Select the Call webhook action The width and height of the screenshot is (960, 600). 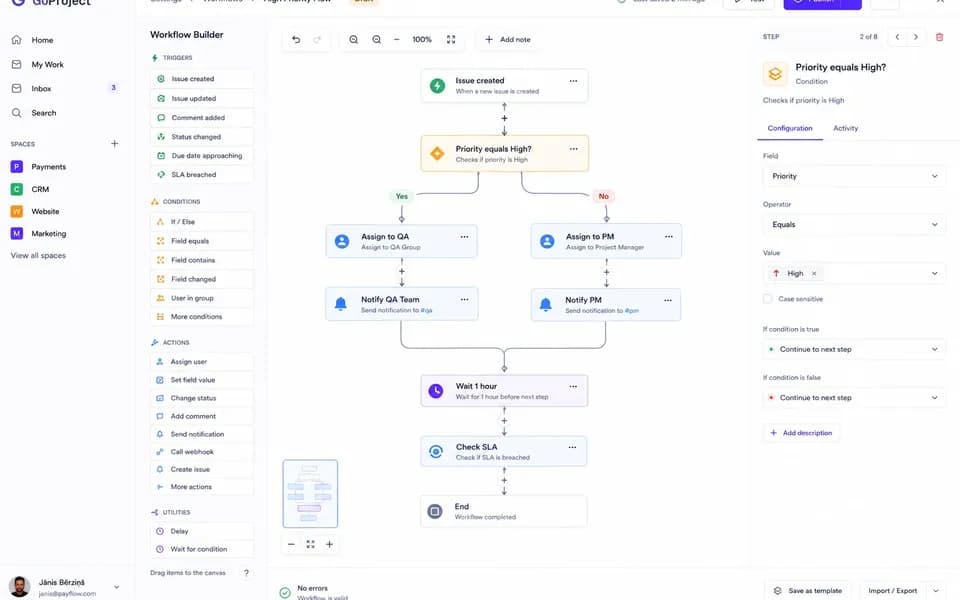click(x=201, y=452)
